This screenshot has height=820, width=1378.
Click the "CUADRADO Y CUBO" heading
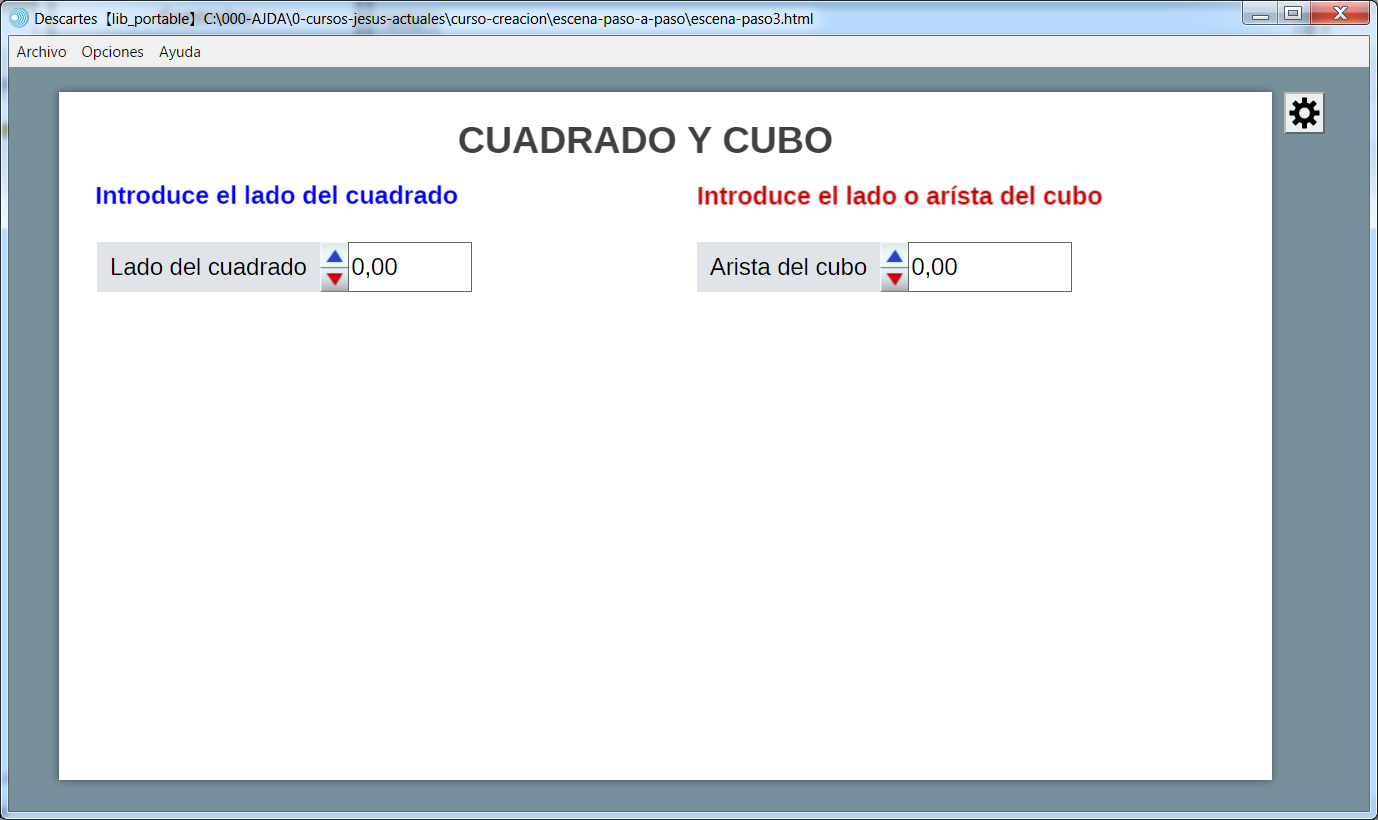click(x=645, y=141)
